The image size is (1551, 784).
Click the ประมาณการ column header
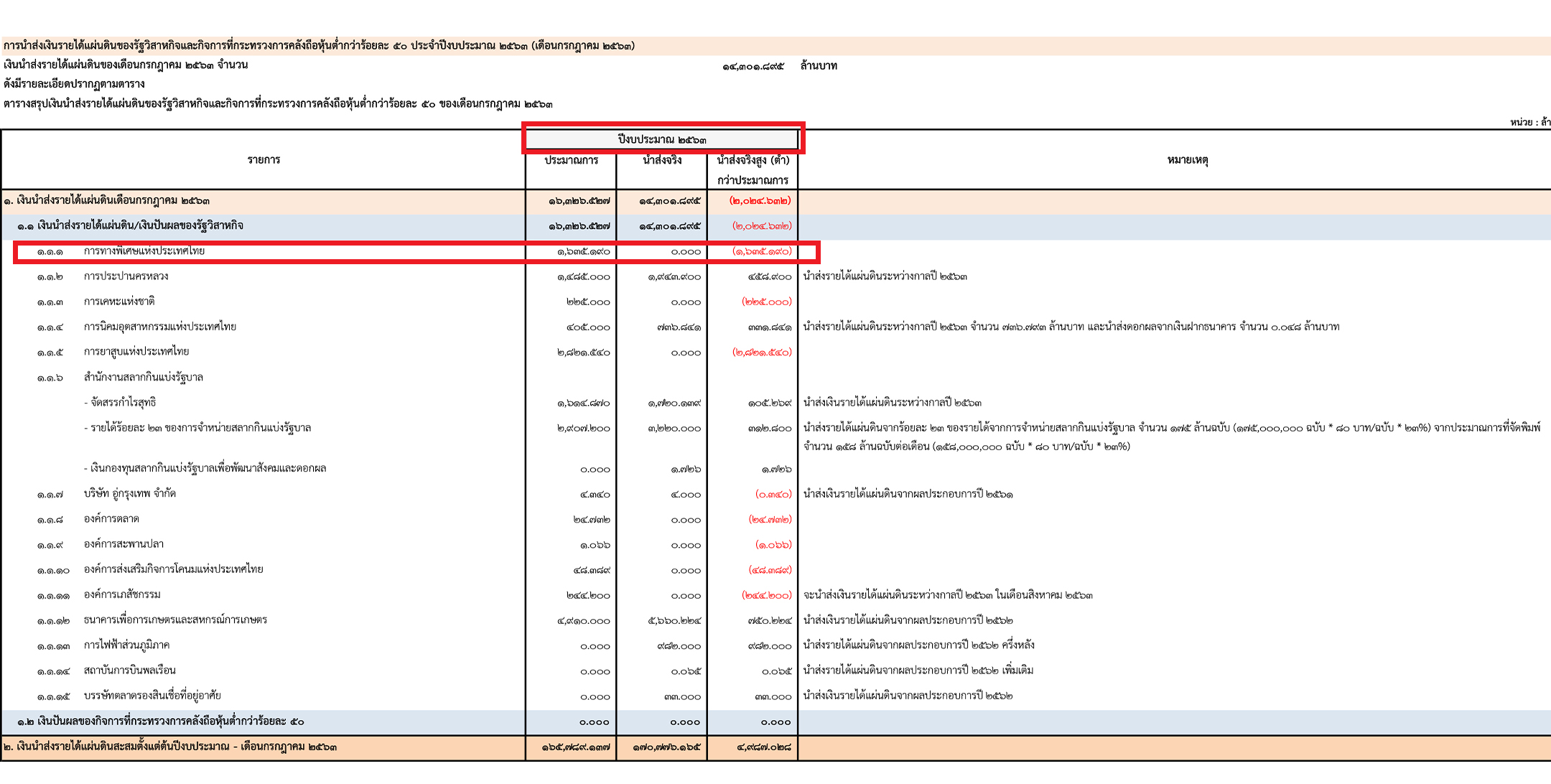pos(571,160)
